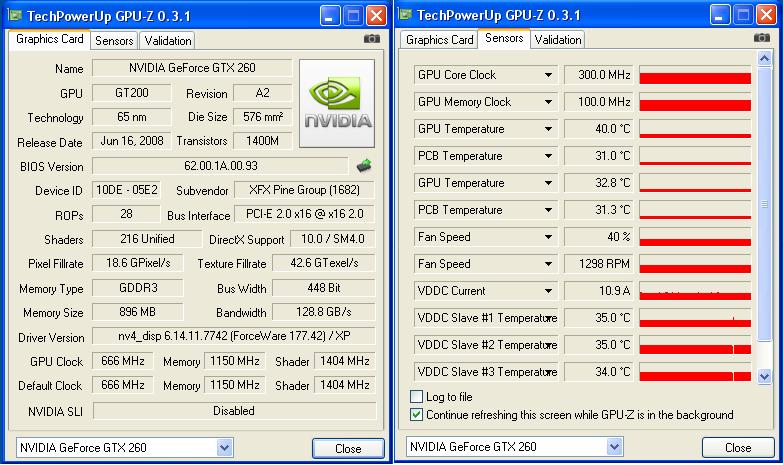Select Sensors tab in right window
Image resolution: width=783 pixels, height=465 pixels.
tap(504, 38)
